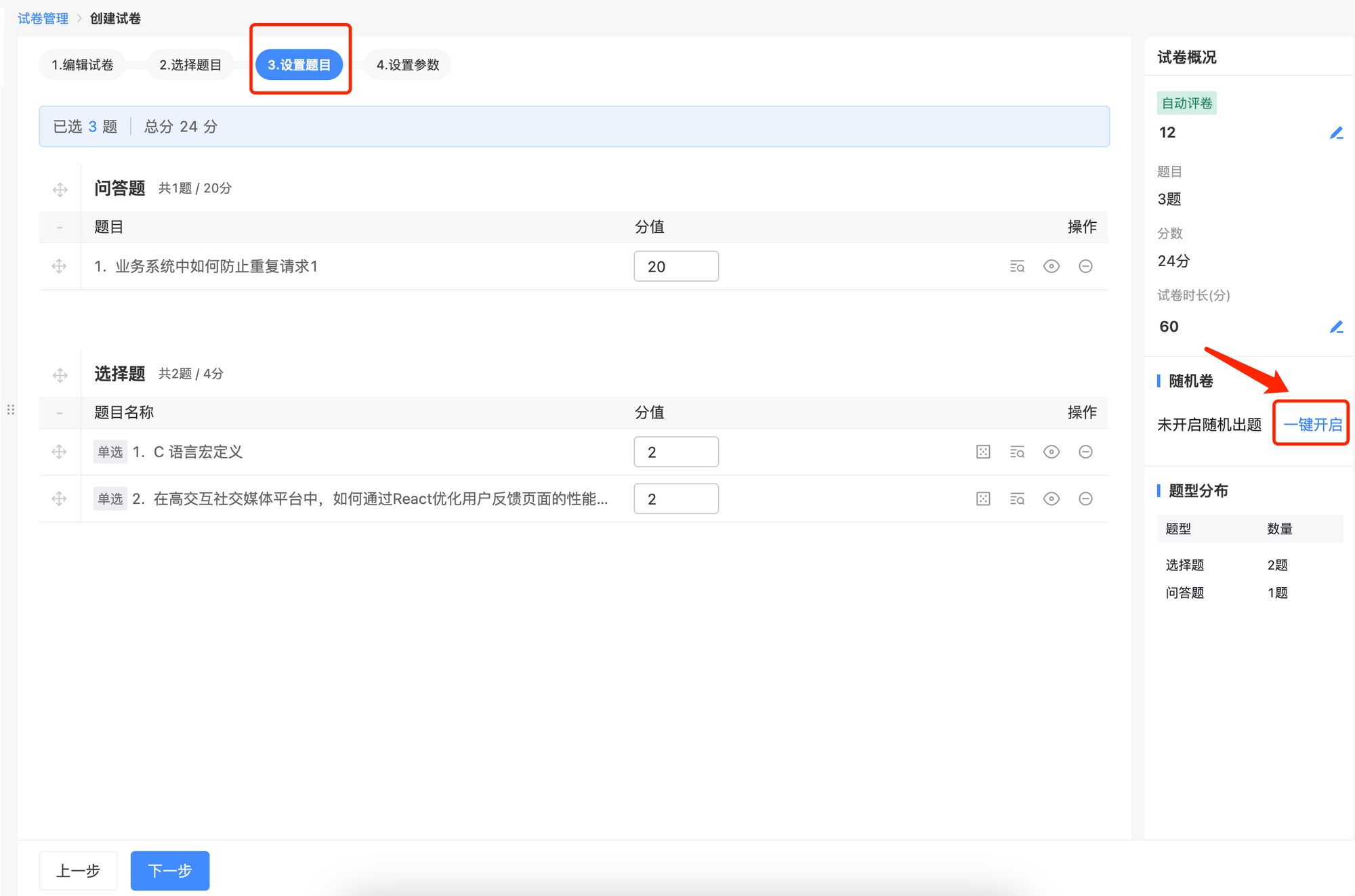Preview 业务系统 question with eye icon
The image size is (1355, 896).
(1051, 266)
